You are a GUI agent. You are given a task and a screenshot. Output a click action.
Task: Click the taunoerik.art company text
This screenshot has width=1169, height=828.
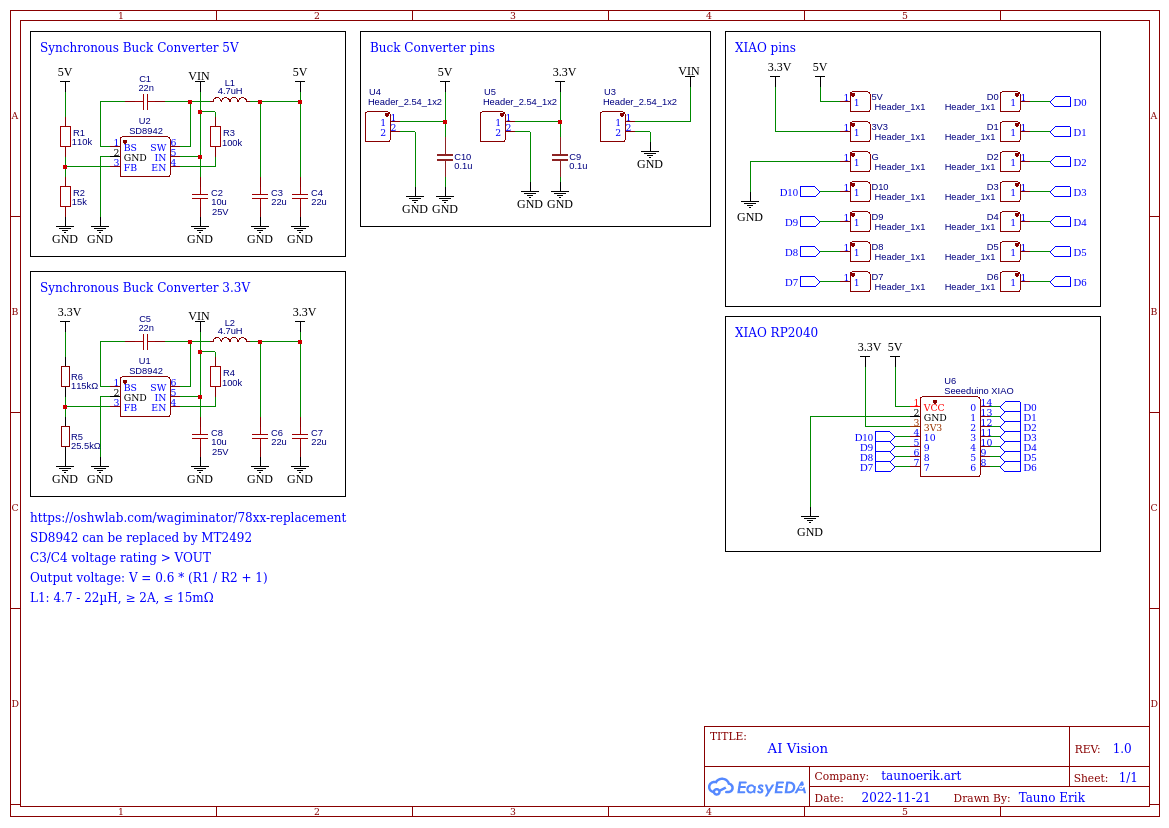pyautogui.click(x=920, y=776)
